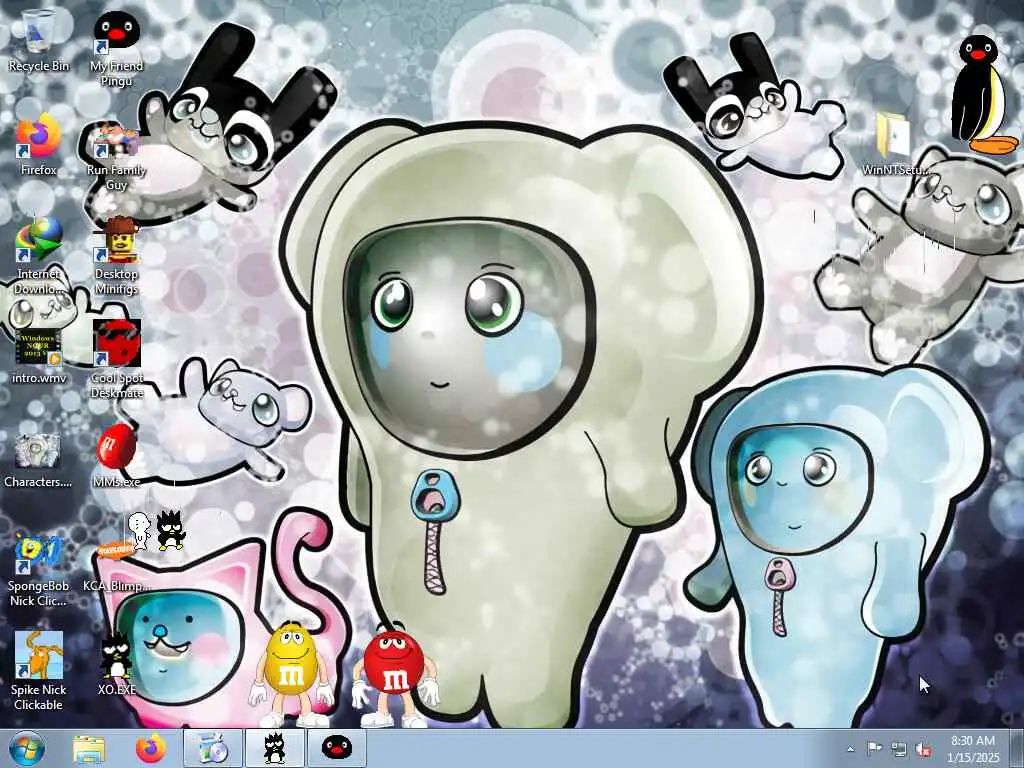Select the MMs.exe desktop icon
This screenshot has width=1024, height=768.
[x=116, y=456]
